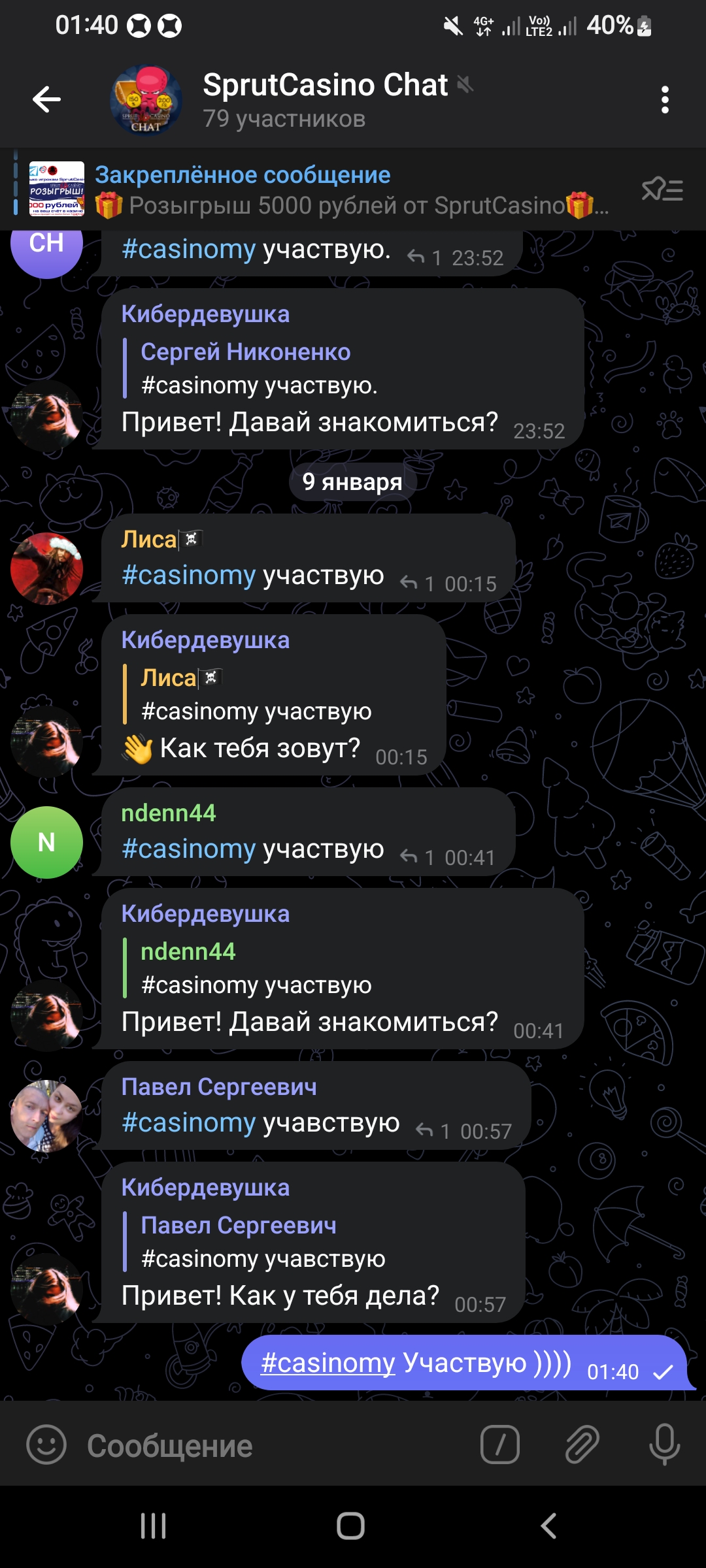Image resolution: width=706 pixels, height=1568 pixels.
Task: Open the SprutCasino Chat group avatar
Action: 146,100
